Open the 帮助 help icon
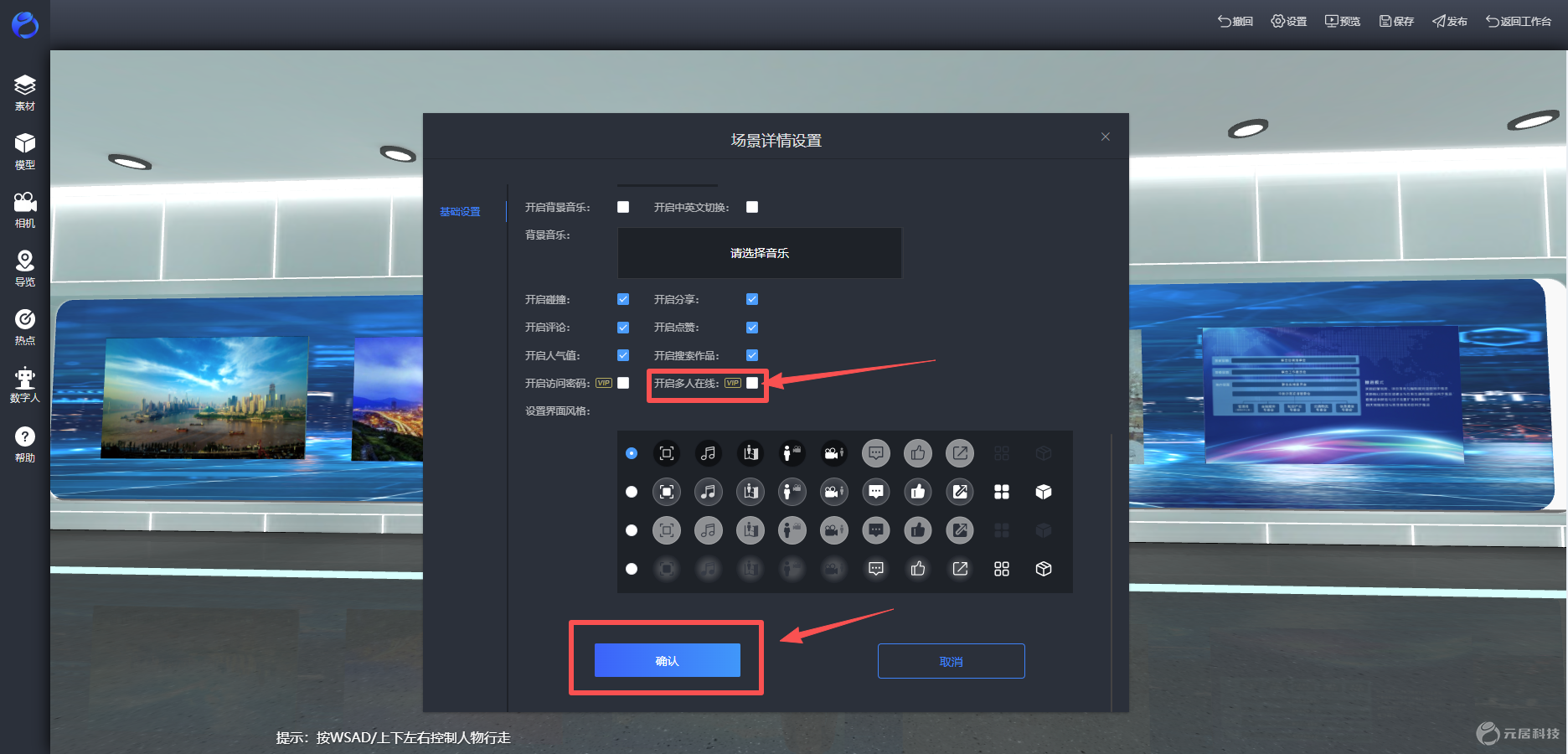Image resolution: width=1568 pixels, height=754 pixels. (25, 444)
